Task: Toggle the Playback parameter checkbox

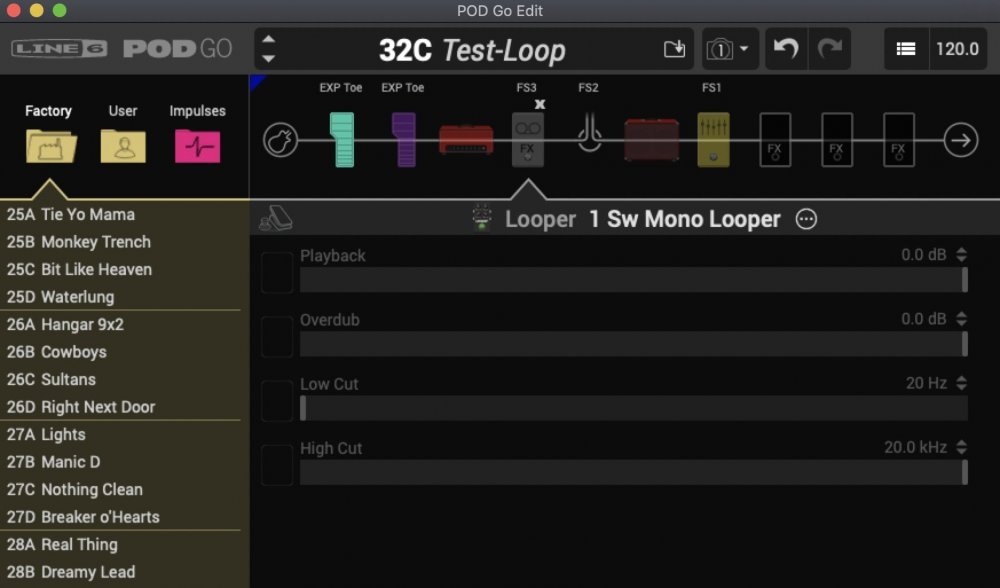Action: pos(277,273)
